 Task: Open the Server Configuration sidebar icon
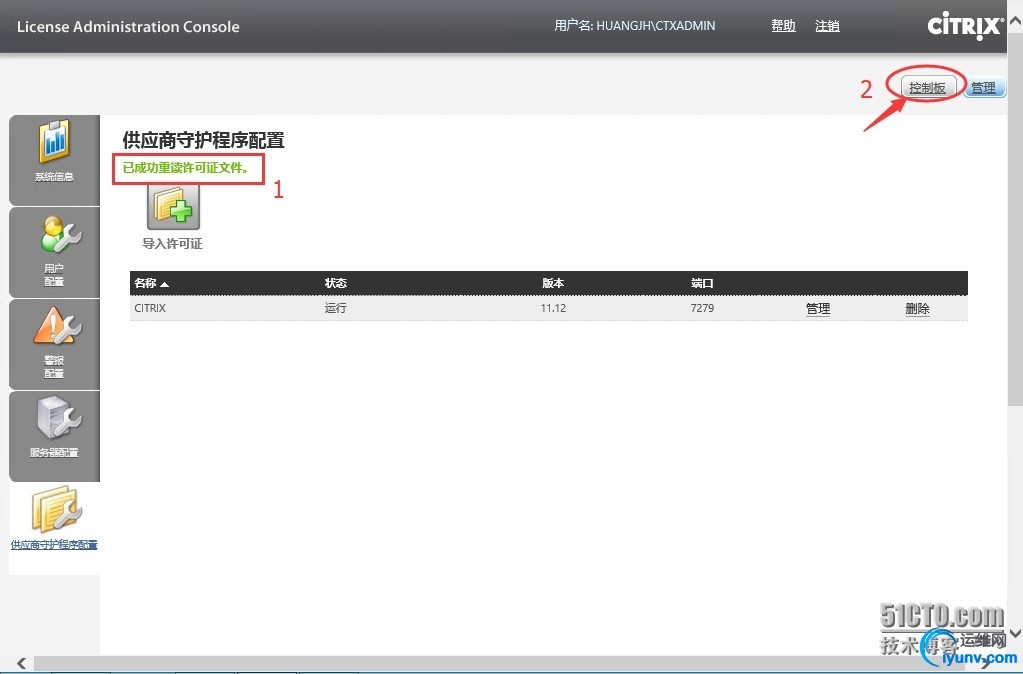point(59,418)
